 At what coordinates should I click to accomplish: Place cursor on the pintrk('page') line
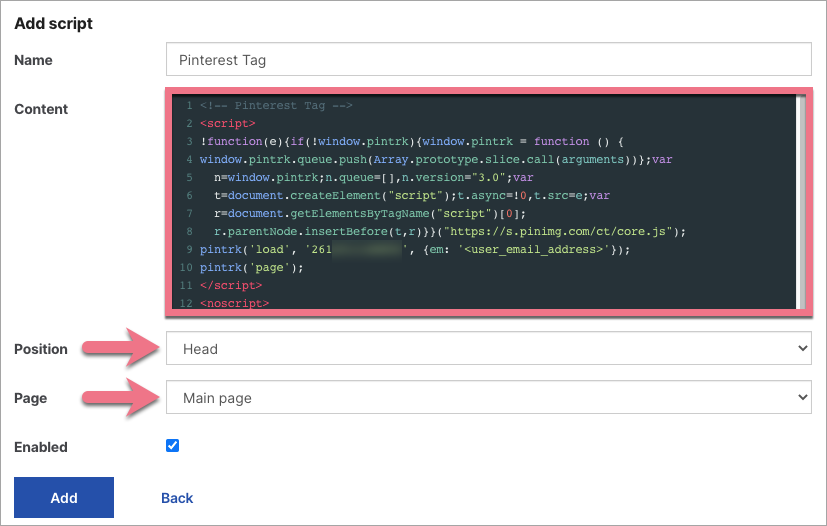click(237, 267)
